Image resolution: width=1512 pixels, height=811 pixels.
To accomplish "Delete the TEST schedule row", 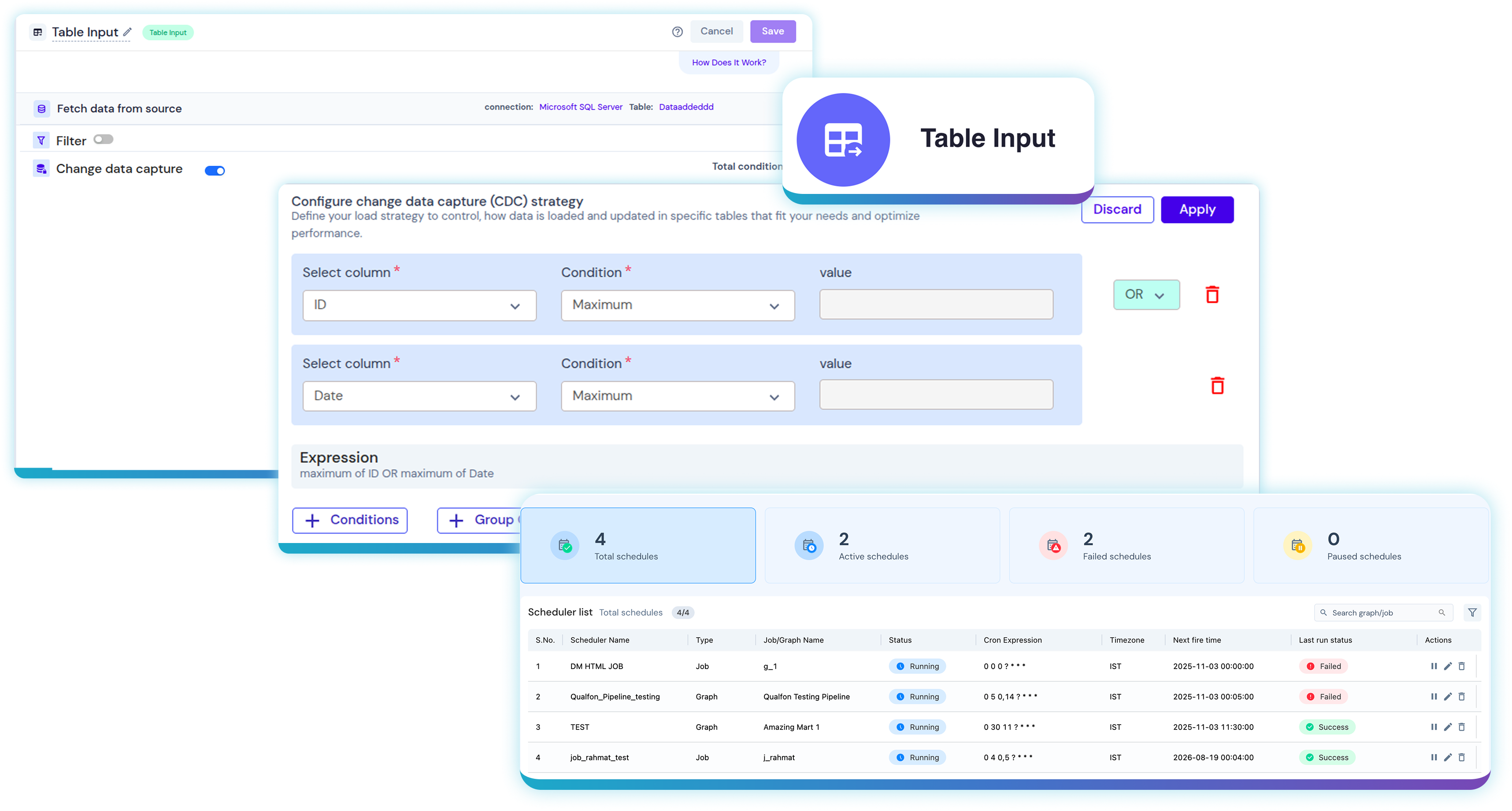I will [x=1461, y=727].
